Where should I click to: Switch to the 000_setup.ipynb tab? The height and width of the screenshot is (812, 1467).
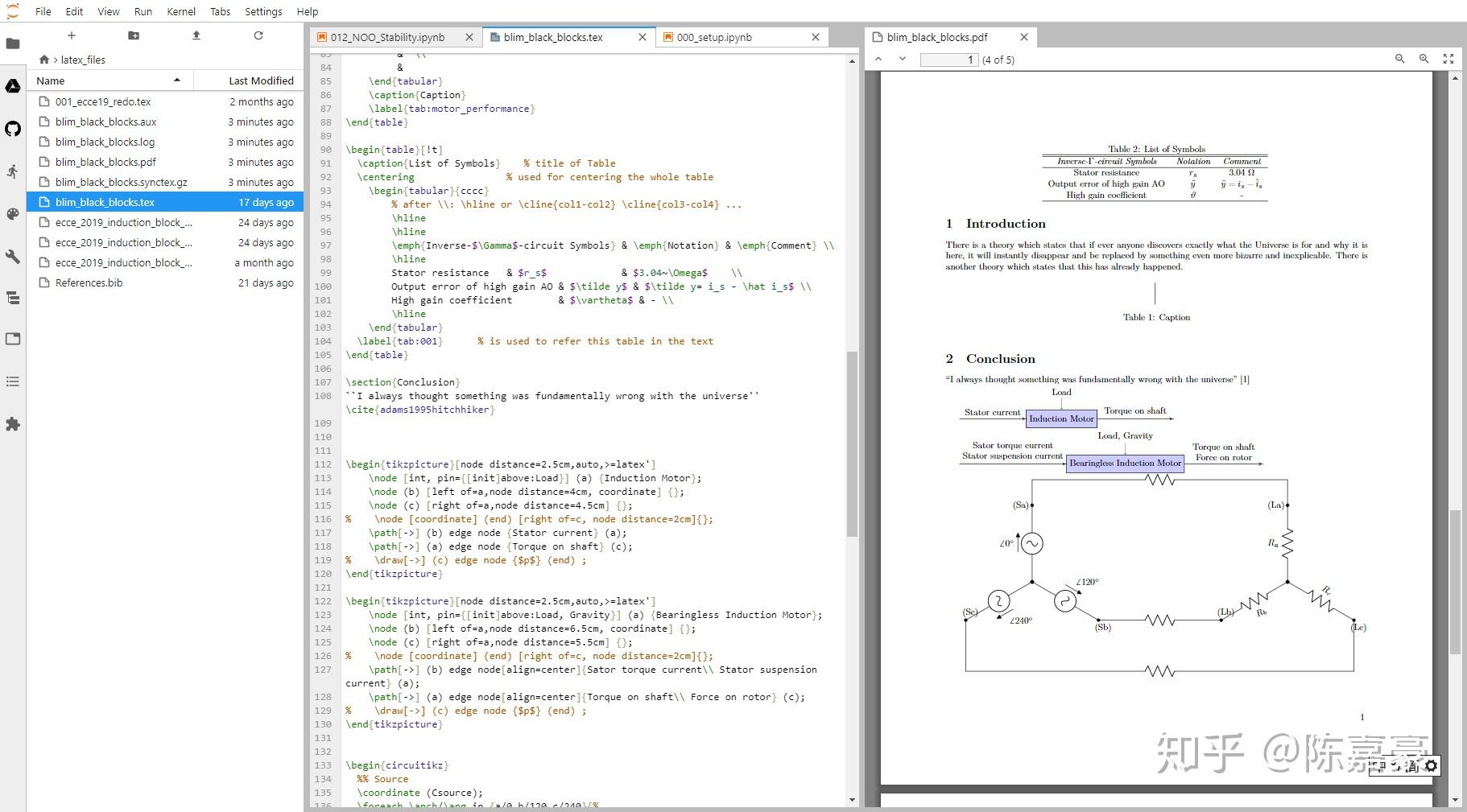[714, 37]
